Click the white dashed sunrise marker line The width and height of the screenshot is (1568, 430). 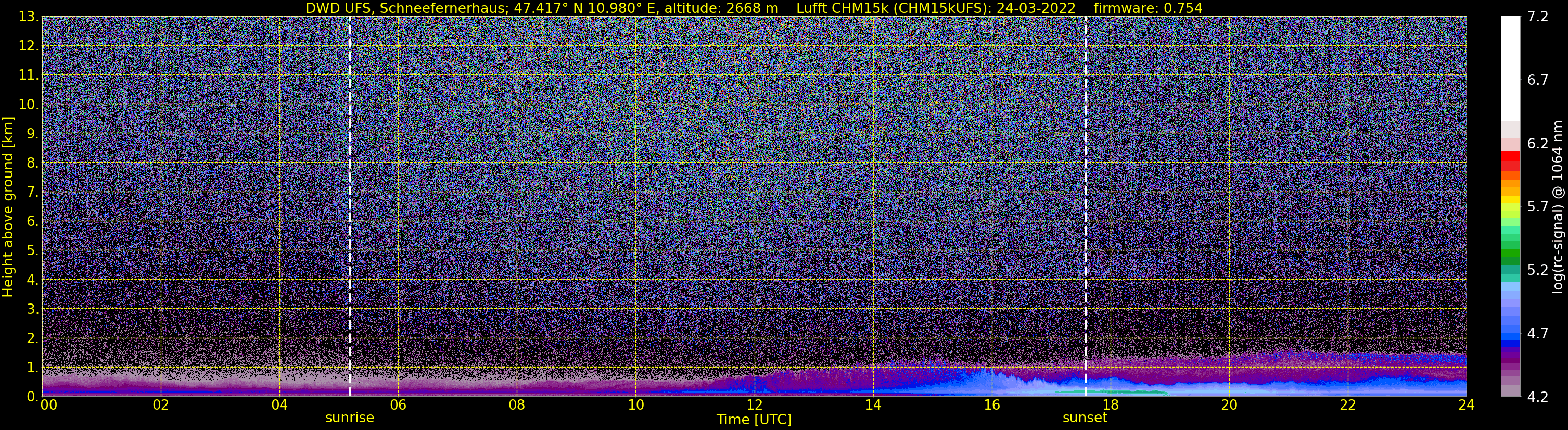click(x=350, y=207)
